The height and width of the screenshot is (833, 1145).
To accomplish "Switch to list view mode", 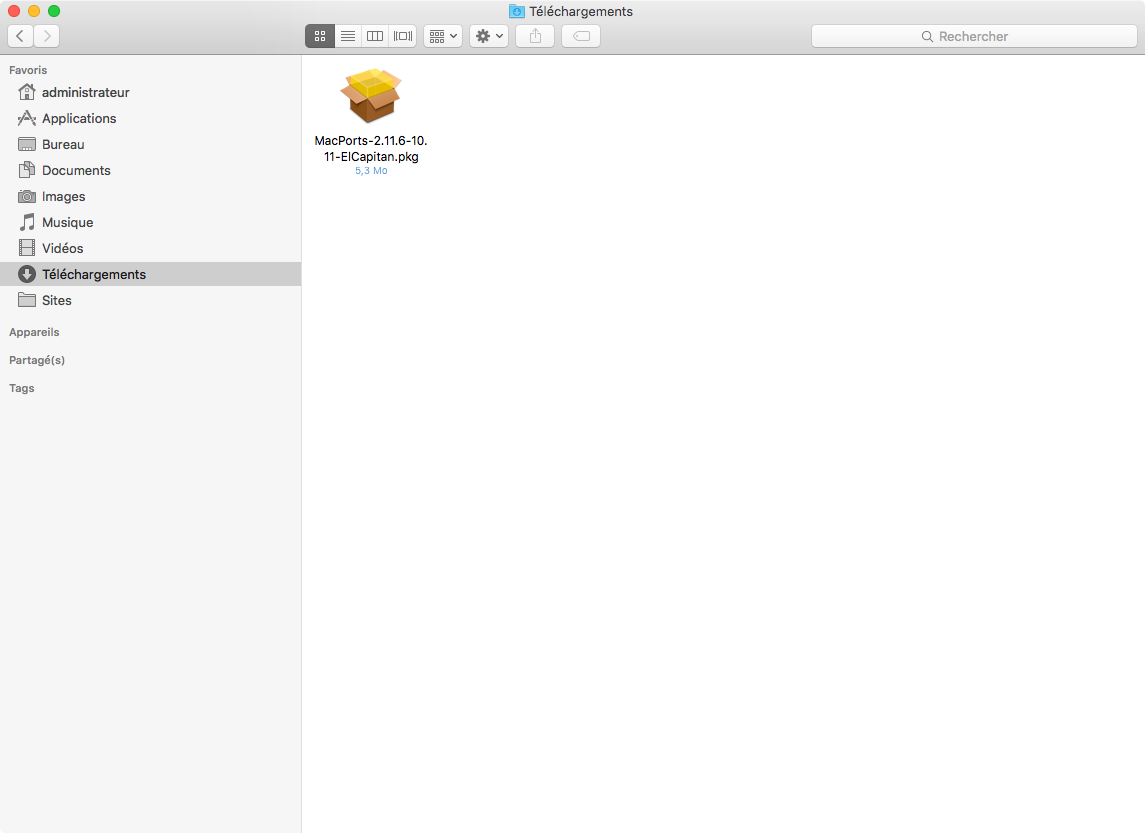I will tap(348, 36).
